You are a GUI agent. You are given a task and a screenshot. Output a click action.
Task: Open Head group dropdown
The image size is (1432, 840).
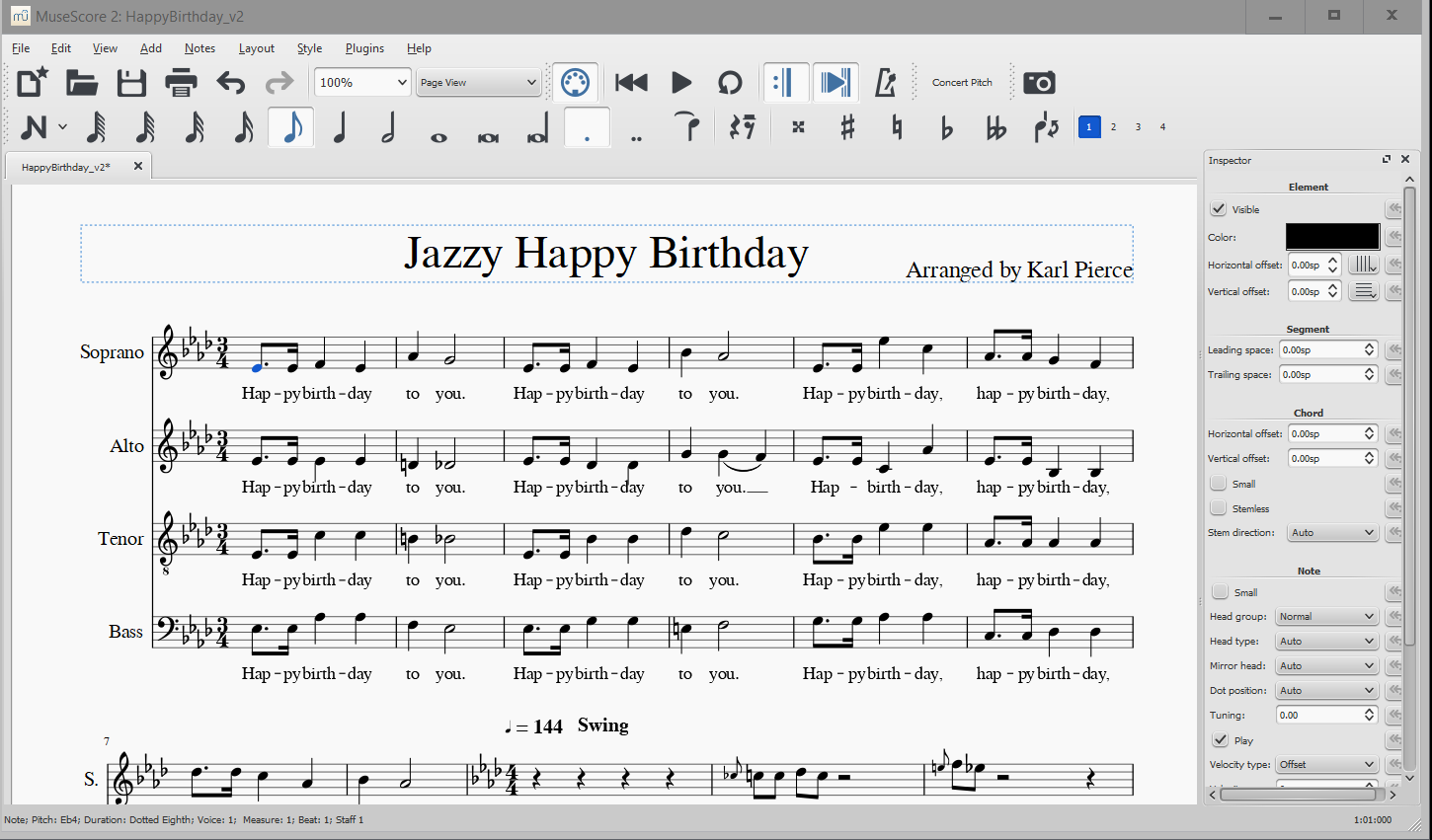1326,617
